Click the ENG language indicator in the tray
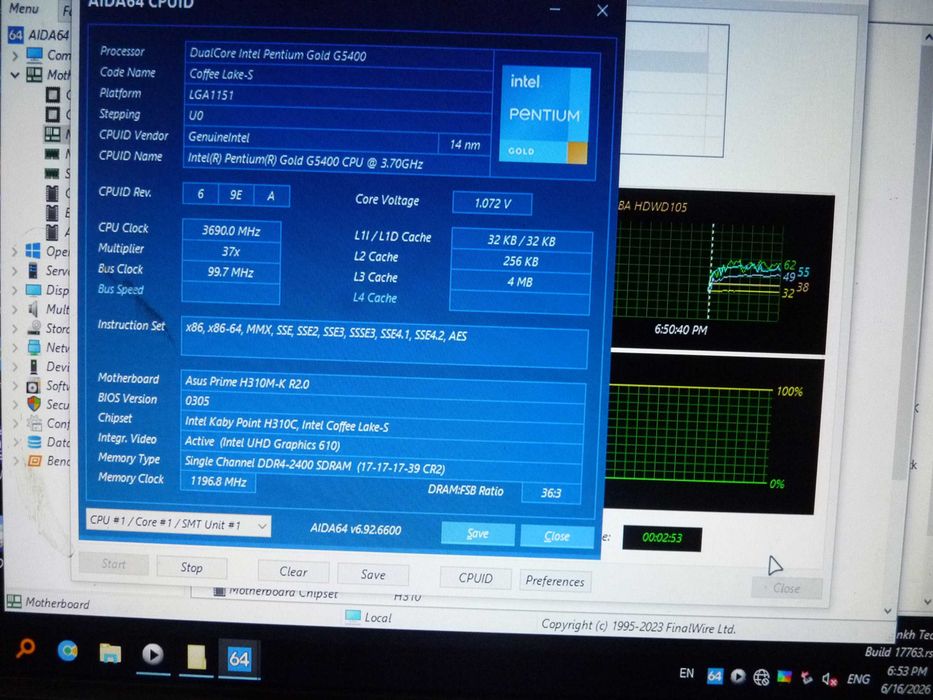The width and height of the screenshot is (933, 700). tap(857, 679)
